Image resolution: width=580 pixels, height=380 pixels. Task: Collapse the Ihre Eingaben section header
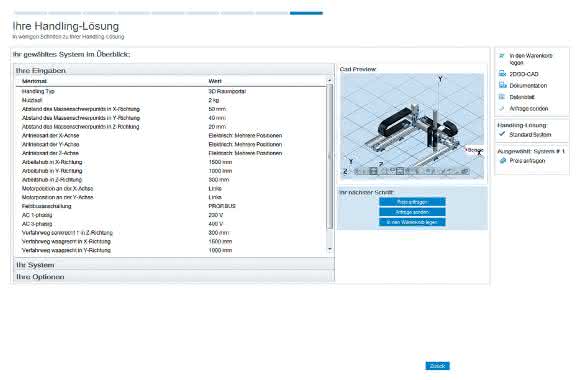(x=174, y=70)
